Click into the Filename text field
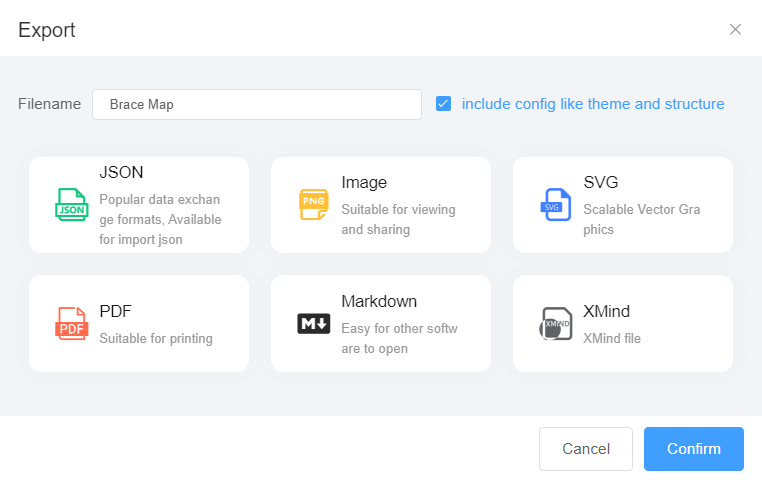 point(256,104)
